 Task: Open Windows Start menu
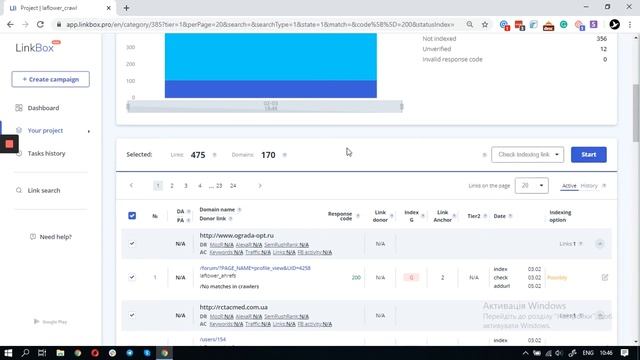(x=8, y=353)
